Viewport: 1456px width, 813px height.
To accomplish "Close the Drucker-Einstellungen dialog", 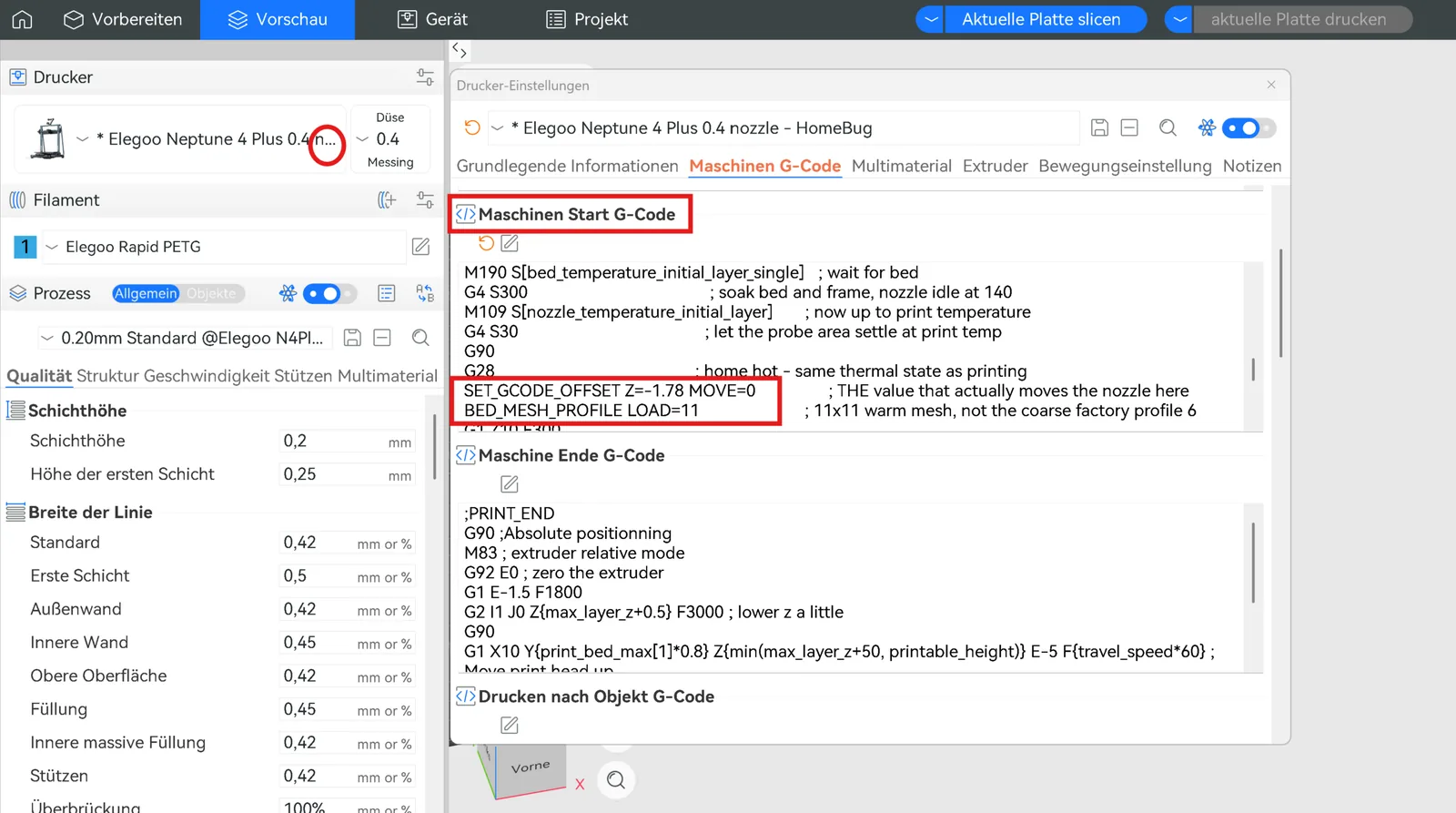I will pos(1271,85).
